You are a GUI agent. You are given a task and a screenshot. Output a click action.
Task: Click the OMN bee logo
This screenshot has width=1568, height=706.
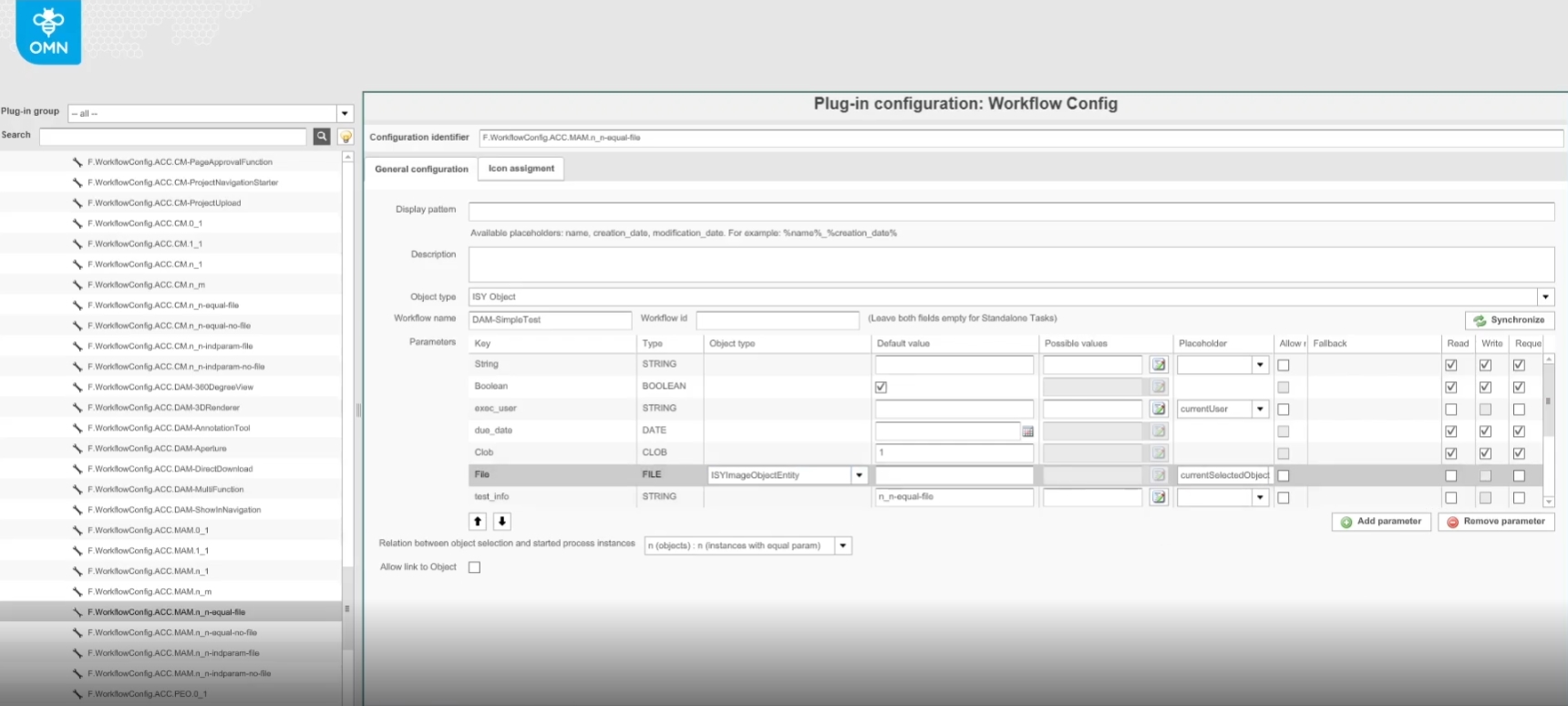(x=48, y=32)
